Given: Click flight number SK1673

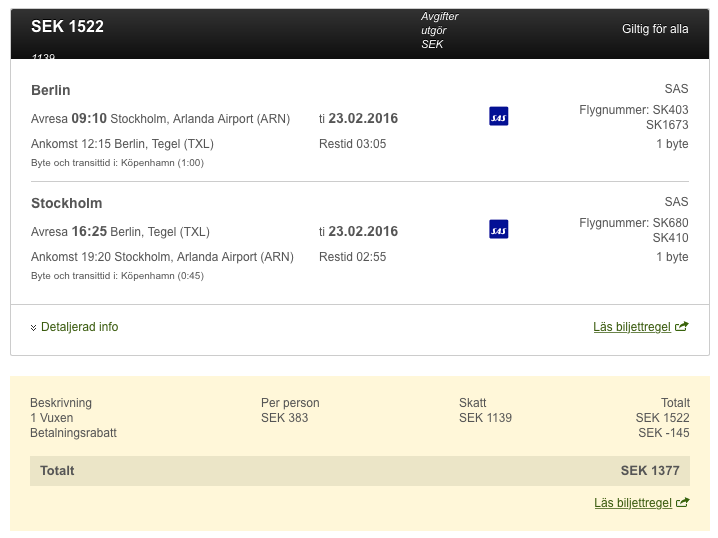Looking at the screenshot, I should [x=667, y=125].
